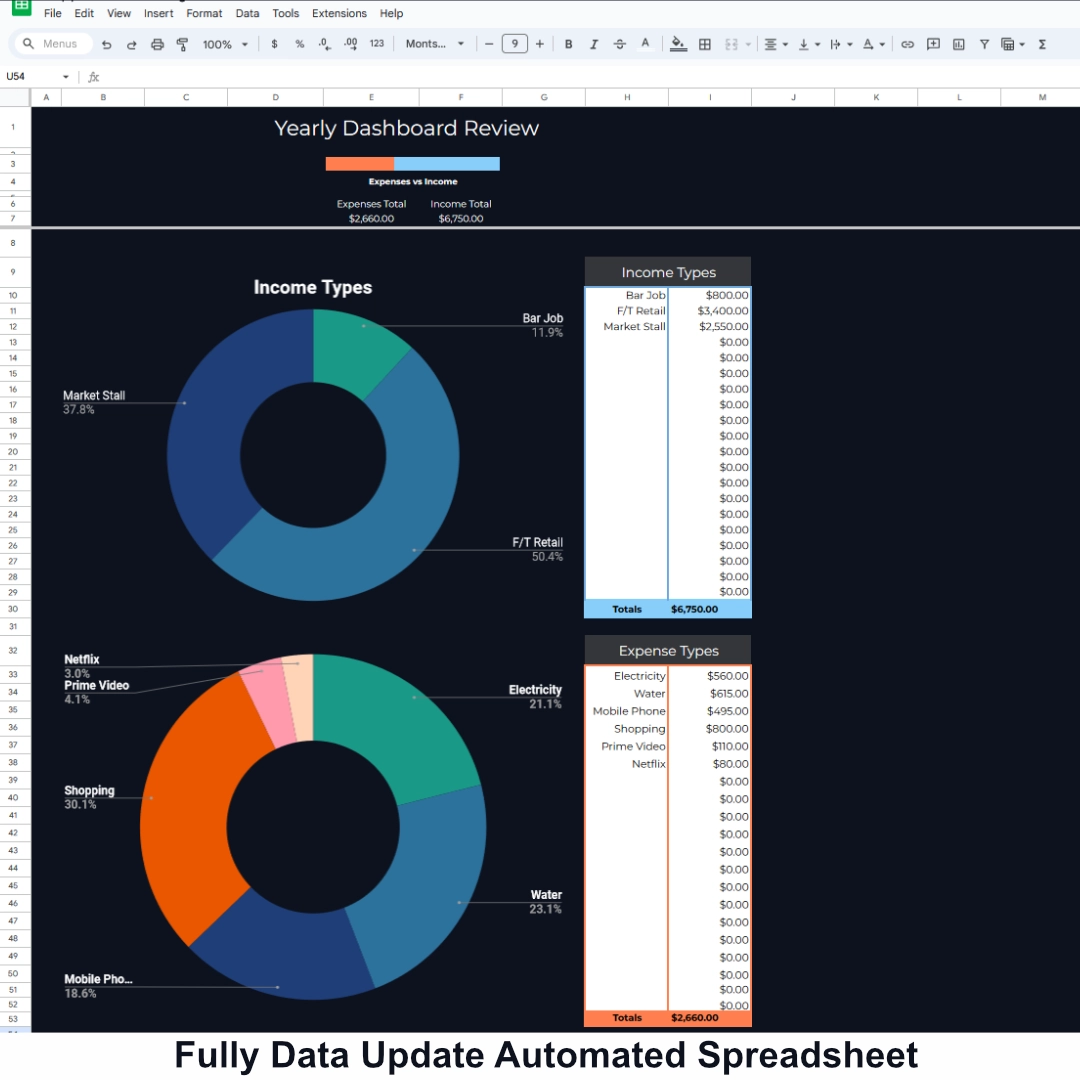Open the zoom 100% dropdown
Image resolution: width=1080 pixels, height=1080 pixels.
pos(225,44)
